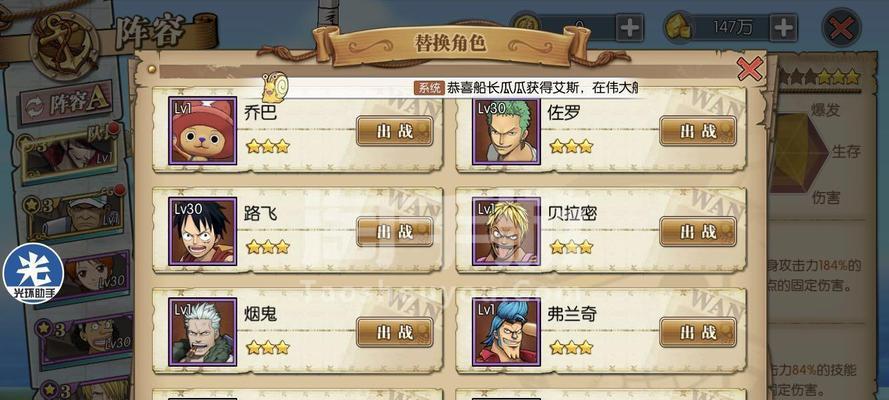Deploy 路飞 with the 出战 button
The image size is (889, 400).
pos(395,231)
